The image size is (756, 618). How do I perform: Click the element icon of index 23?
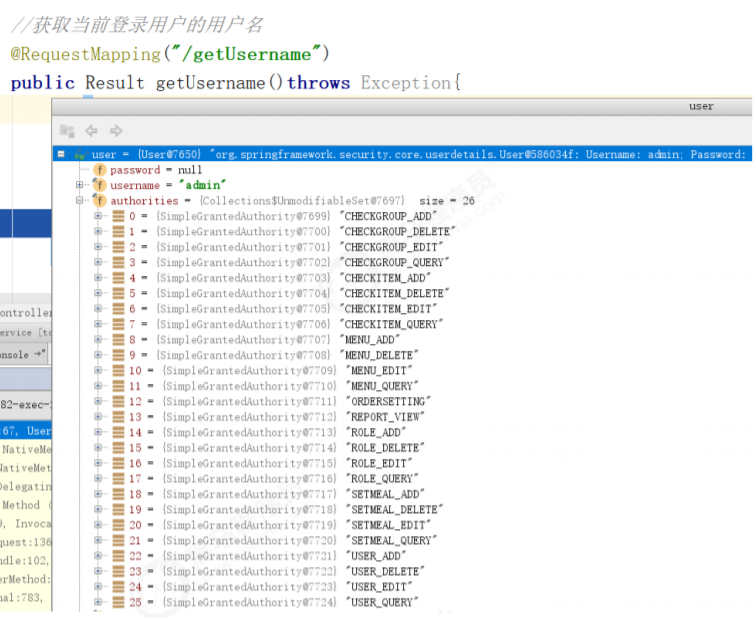point(119,571)
